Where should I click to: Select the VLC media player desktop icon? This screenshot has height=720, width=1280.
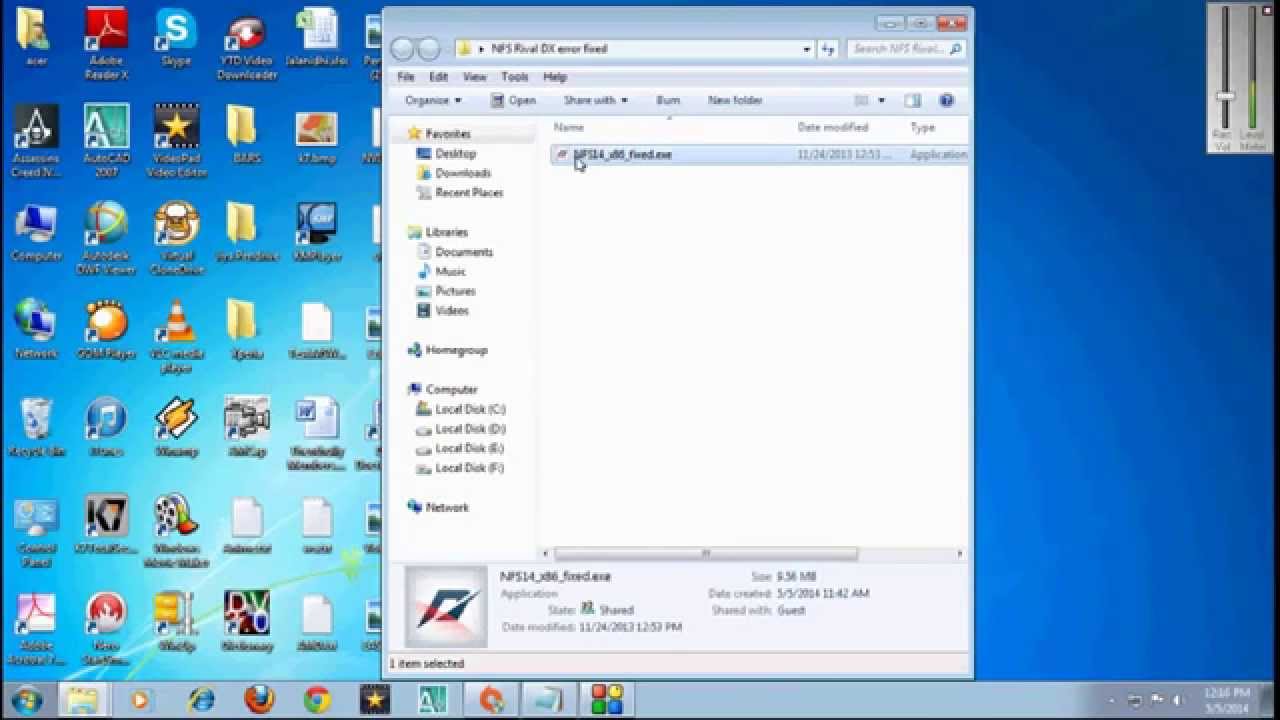coord(176,335)
